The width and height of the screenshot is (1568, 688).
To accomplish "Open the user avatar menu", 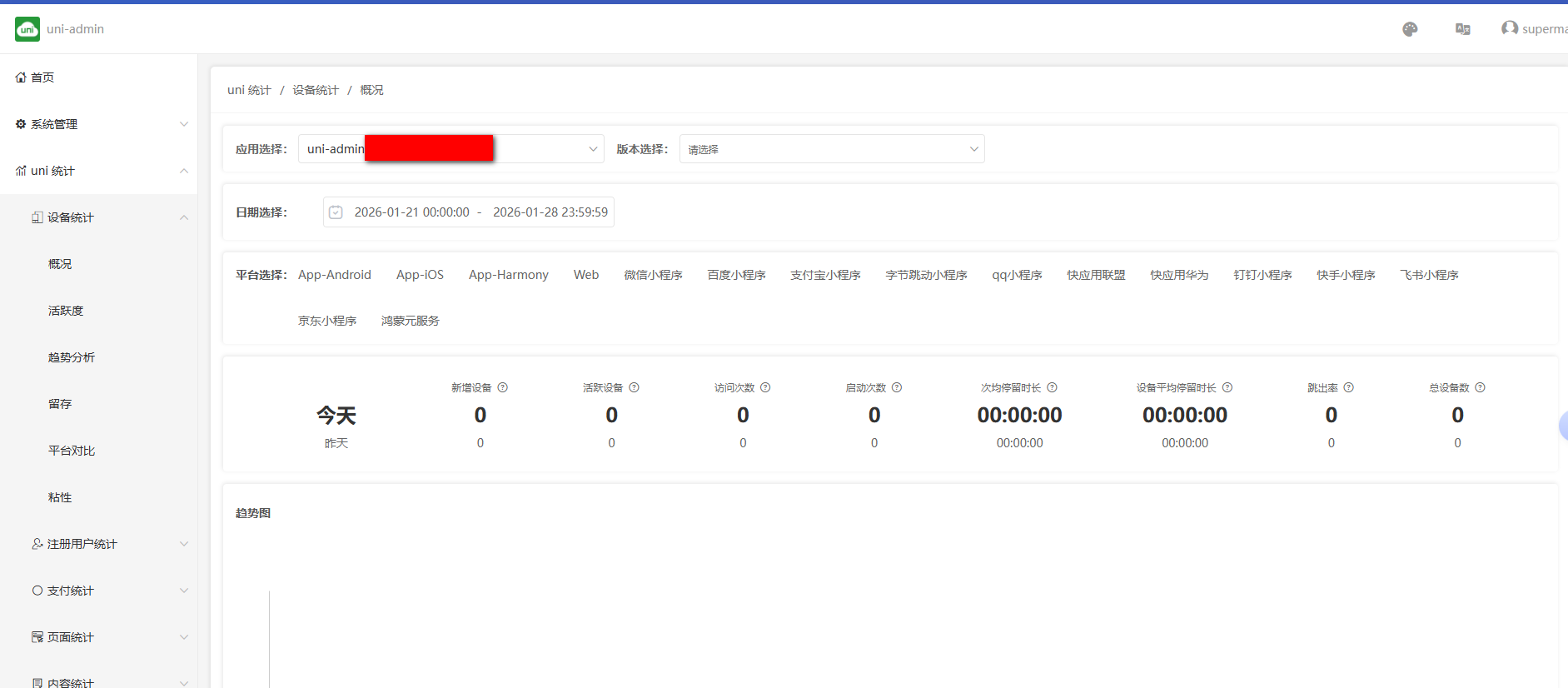I will click(1509, 28).
